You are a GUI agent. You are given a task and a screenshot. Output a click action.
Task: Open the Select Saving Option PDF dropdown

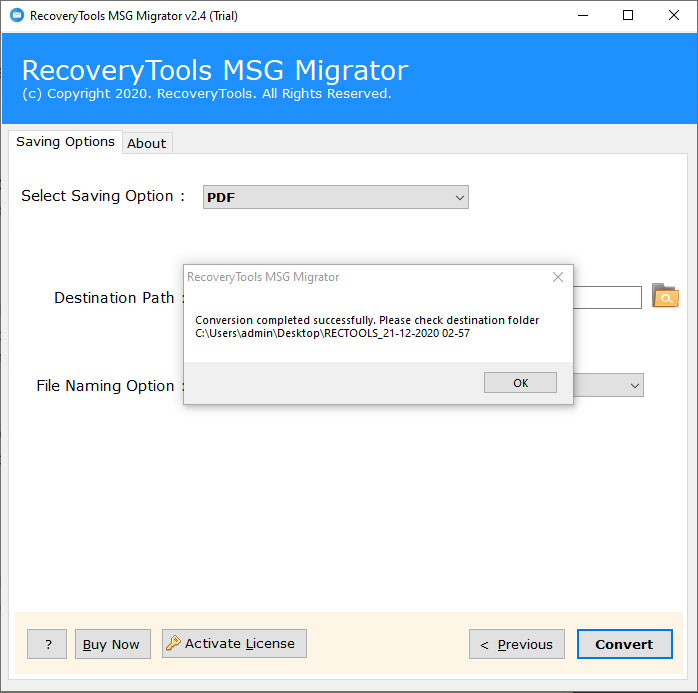click(x=336, y=197)
